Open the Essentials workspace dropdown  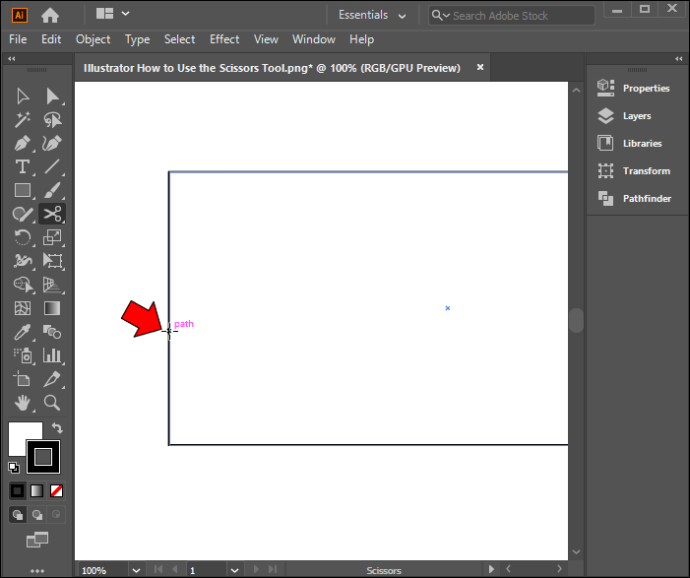coord(372,15)
